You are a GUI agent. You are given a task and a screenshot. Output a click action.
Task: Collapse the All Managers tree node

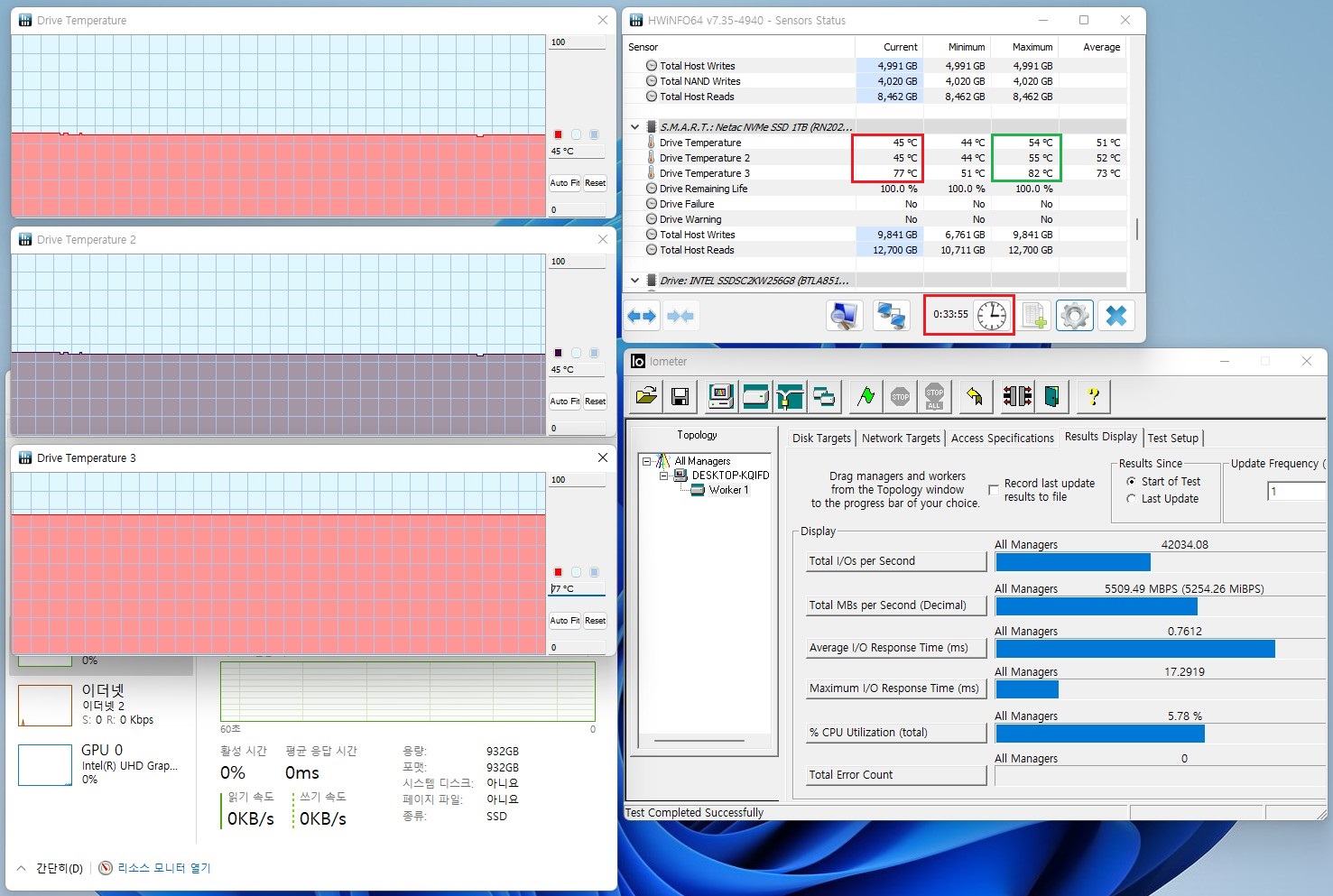tap(646, 461)
